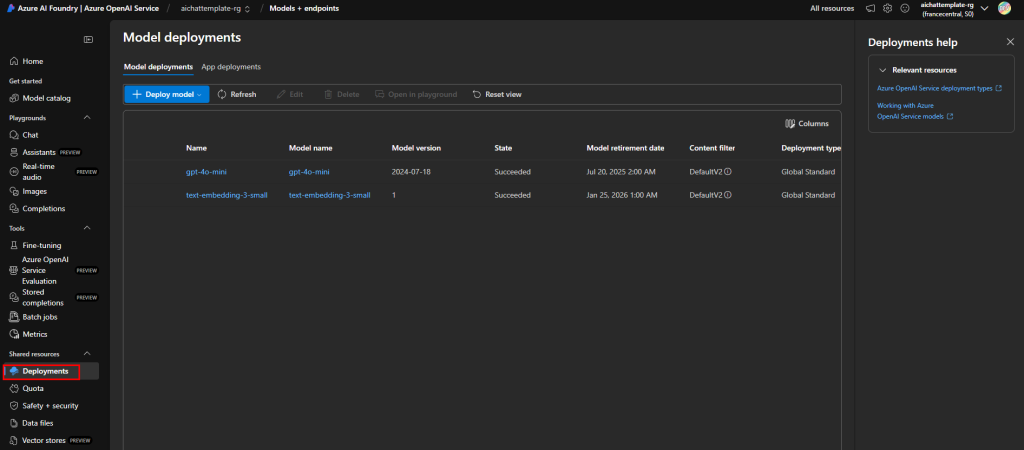This screenshot has height=450, width=1024.
Task: Collapse the Playgrounds section
Action: pos(88,118)
